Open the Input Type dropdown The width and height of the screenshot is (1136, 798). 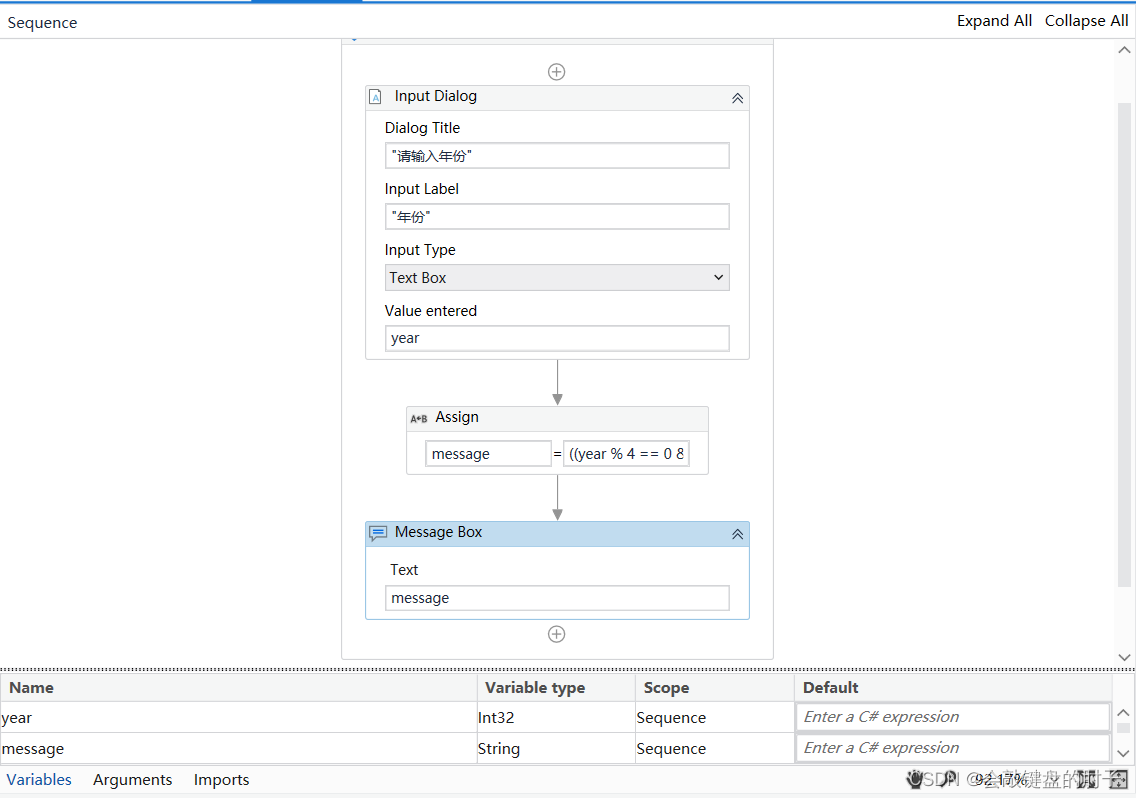pos(719,277)
